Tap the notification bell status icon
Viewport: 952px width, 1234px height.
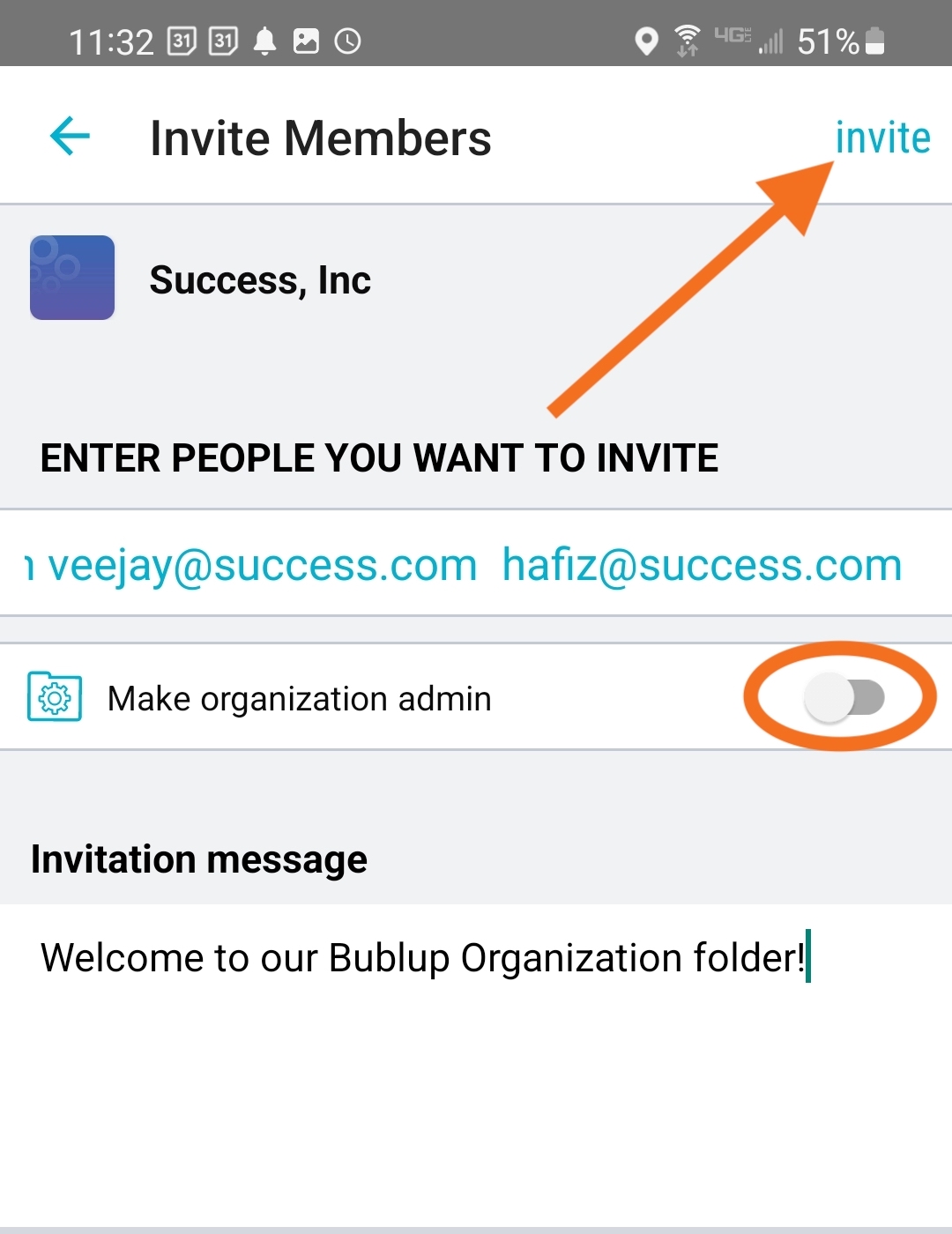(264, 41)
